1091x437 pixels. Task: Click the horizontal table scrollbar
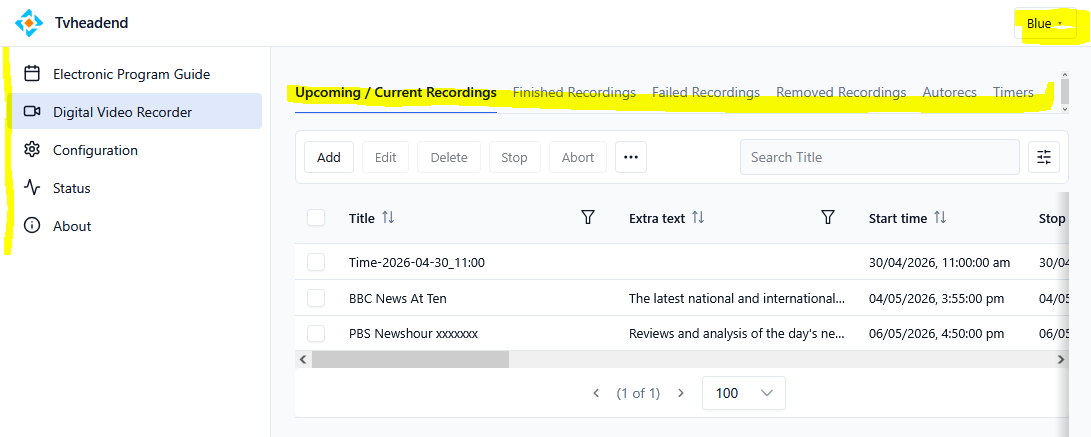410,359
